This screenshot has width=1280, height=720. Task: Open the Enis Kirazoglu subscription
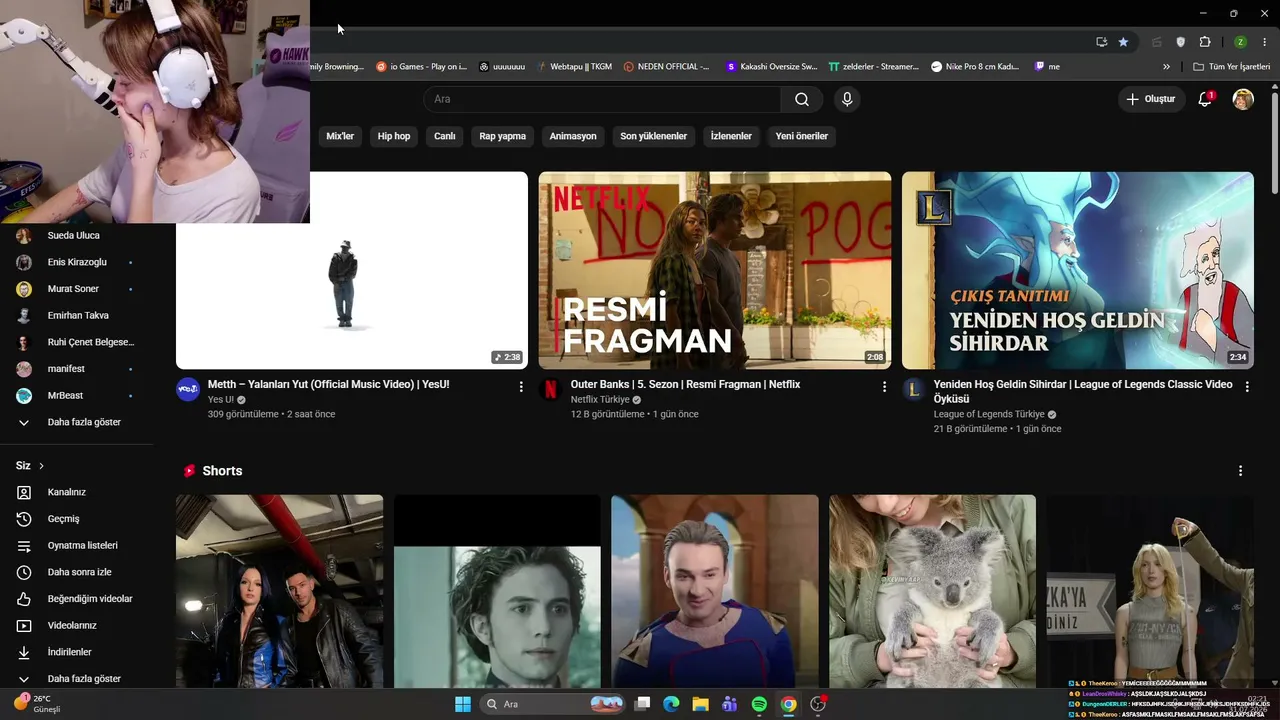coord(76,262)
